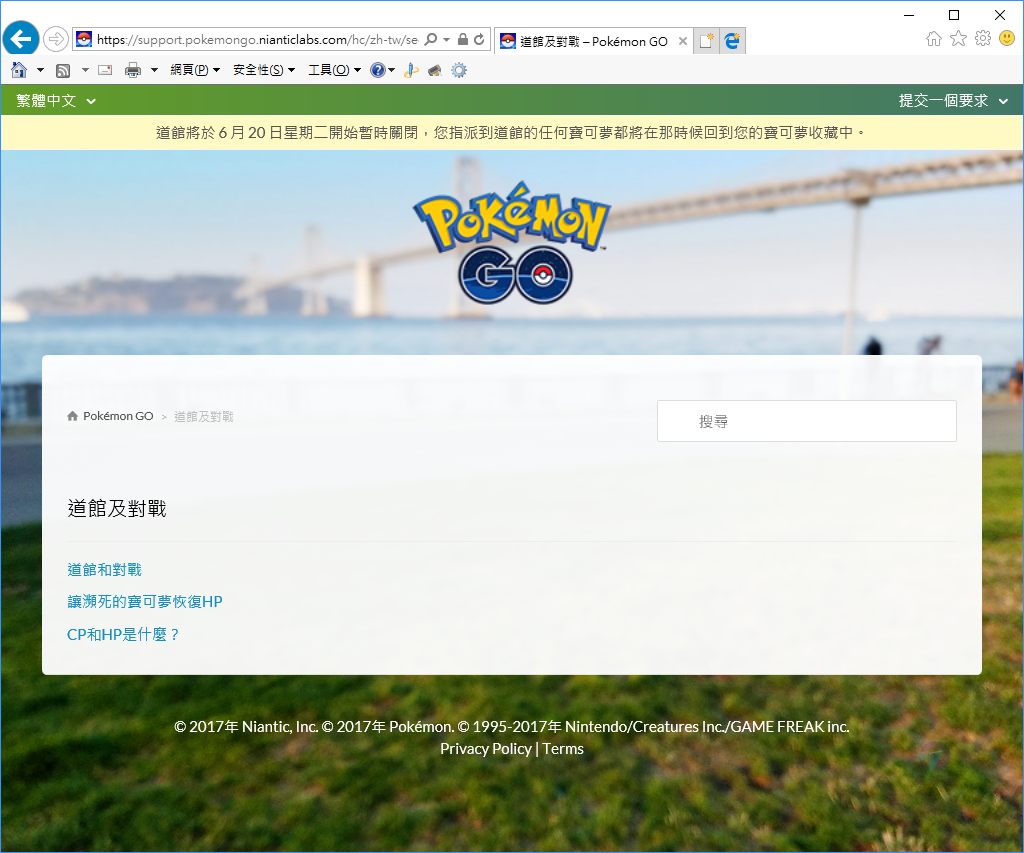Click the 道館將於 6 月 20 日 notice text
The width and height of the screenshot is (1024, 853).
pos(511,133)
